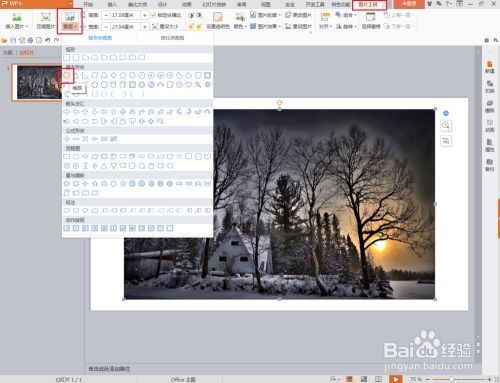Click the zoom magnifier icon beside the picture
Screen dimensions: 500x383
tap(446, 126)
